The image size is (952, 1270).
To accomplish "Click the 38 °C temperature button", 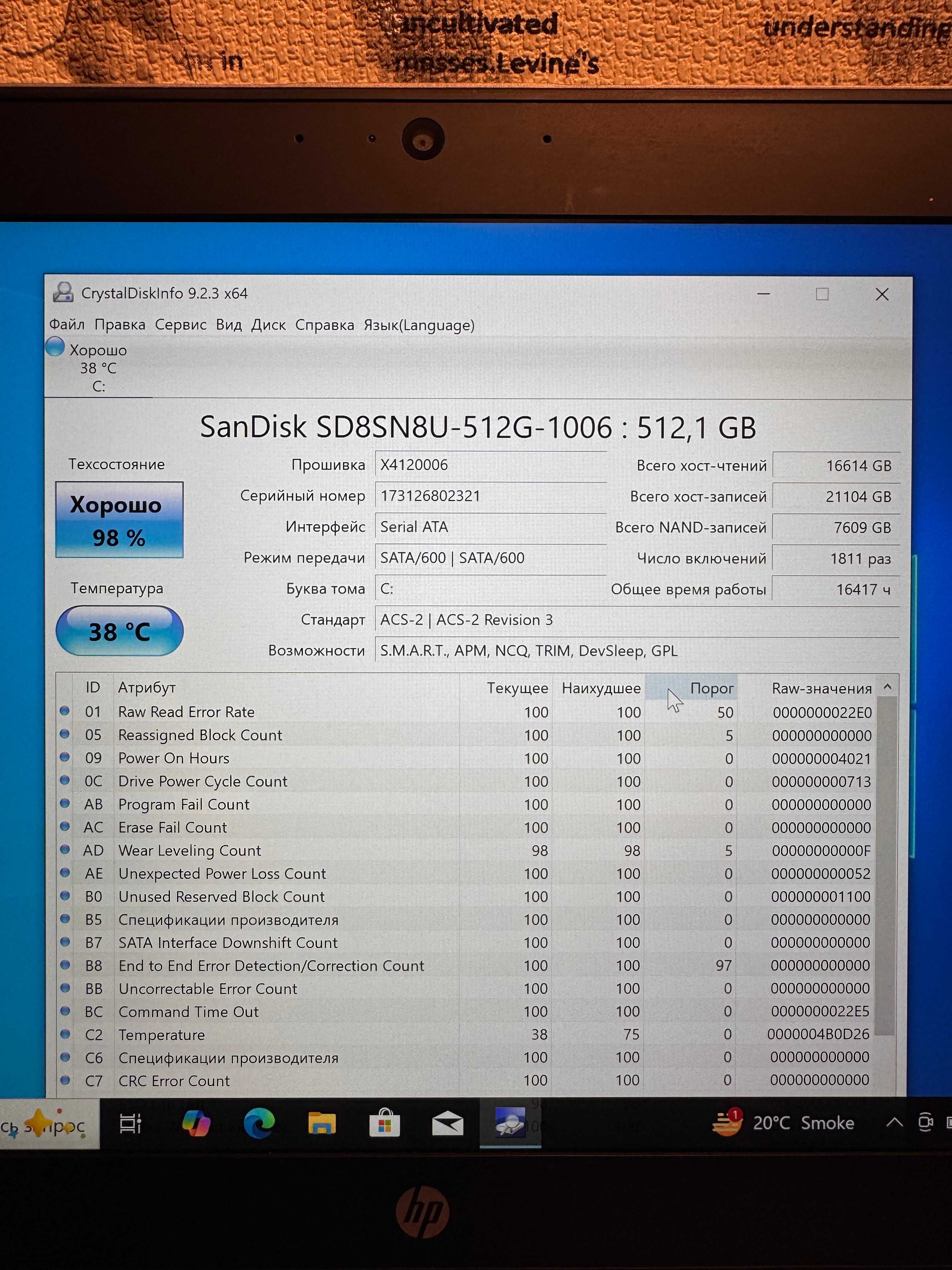I will 119,631.
